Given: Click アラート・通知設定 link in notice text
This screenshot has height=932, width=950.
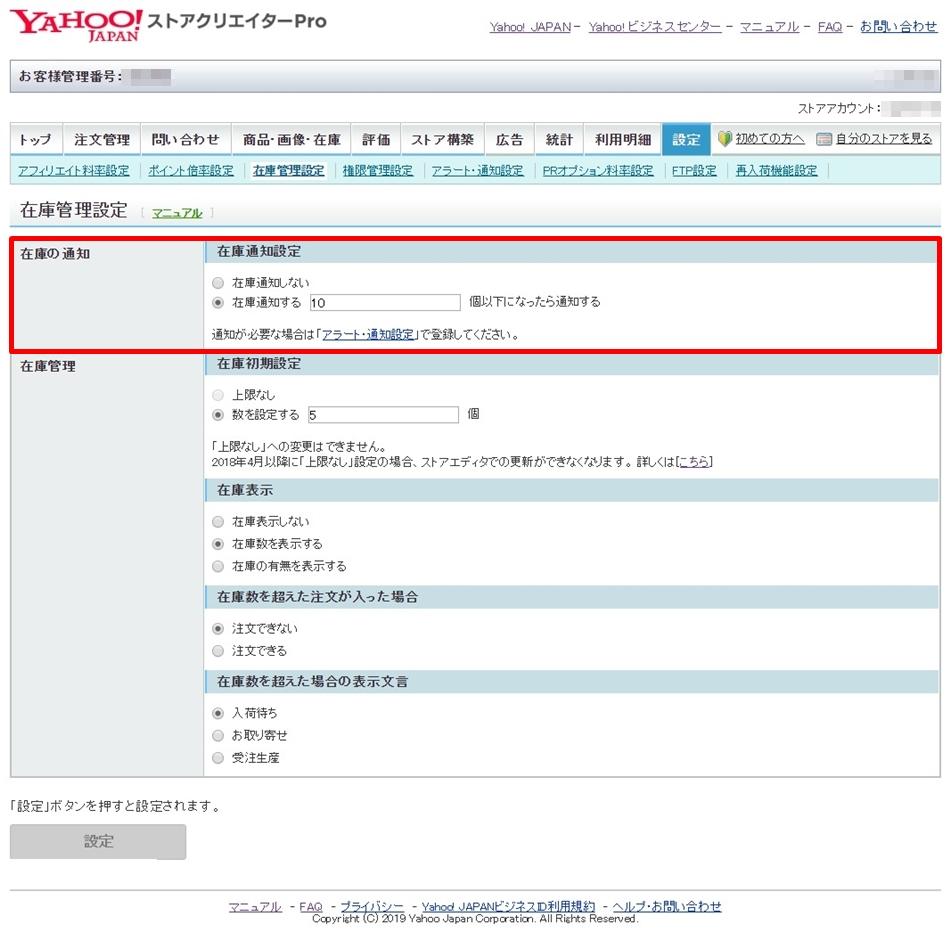Looking at the screenshot, I should coord(368,335).
